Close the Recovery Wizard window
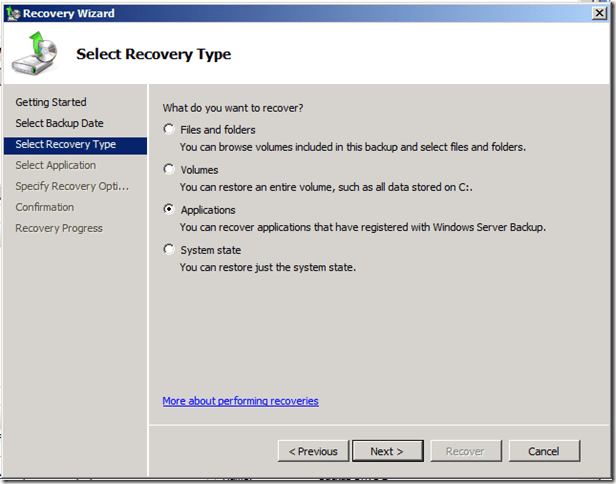 pos(598,13)
